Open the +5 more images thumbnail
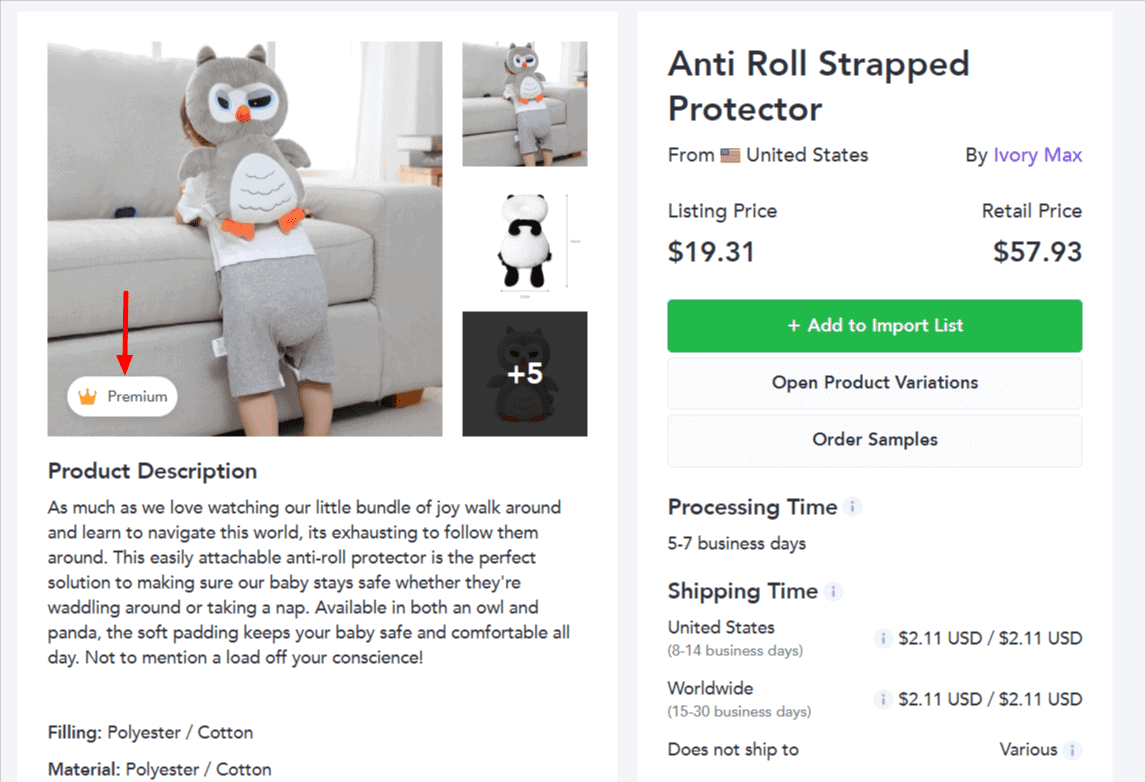Viewport: 1145px width, 782px height. coord(524,374)
